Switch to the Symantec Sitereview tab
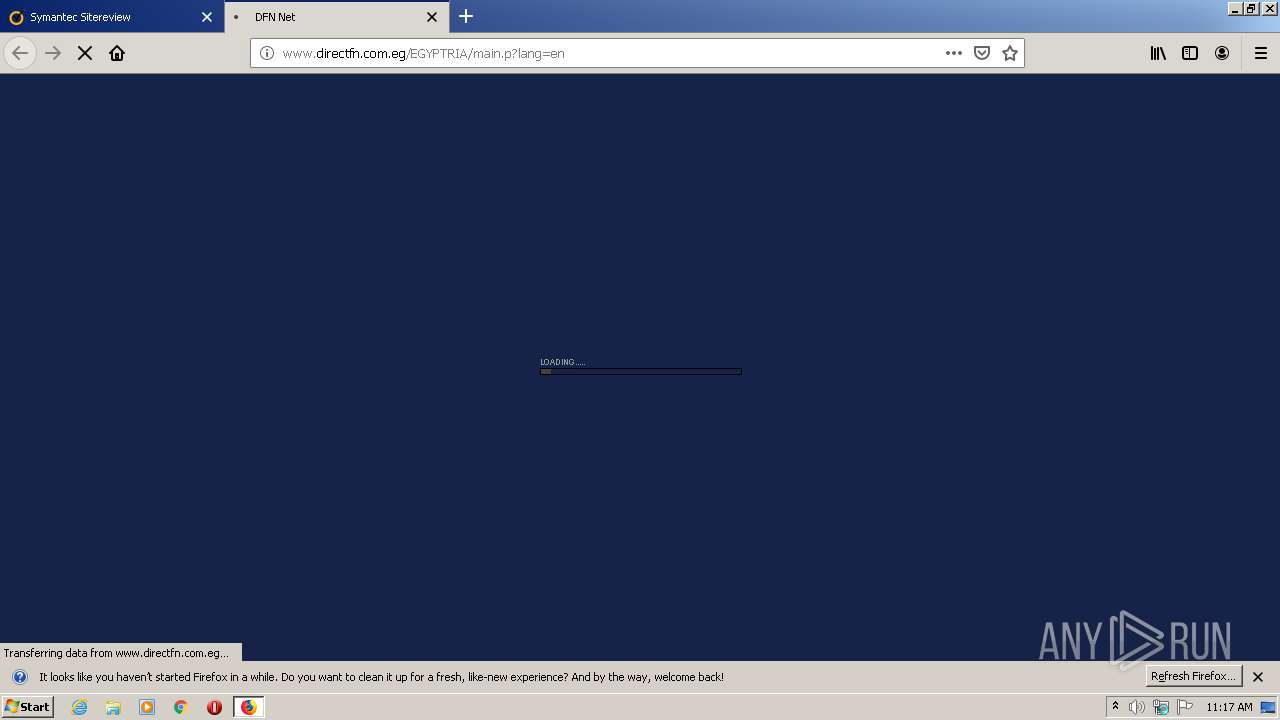This screenshot has width=1280, height=720. pyautogui.click(x=112, y=17)
